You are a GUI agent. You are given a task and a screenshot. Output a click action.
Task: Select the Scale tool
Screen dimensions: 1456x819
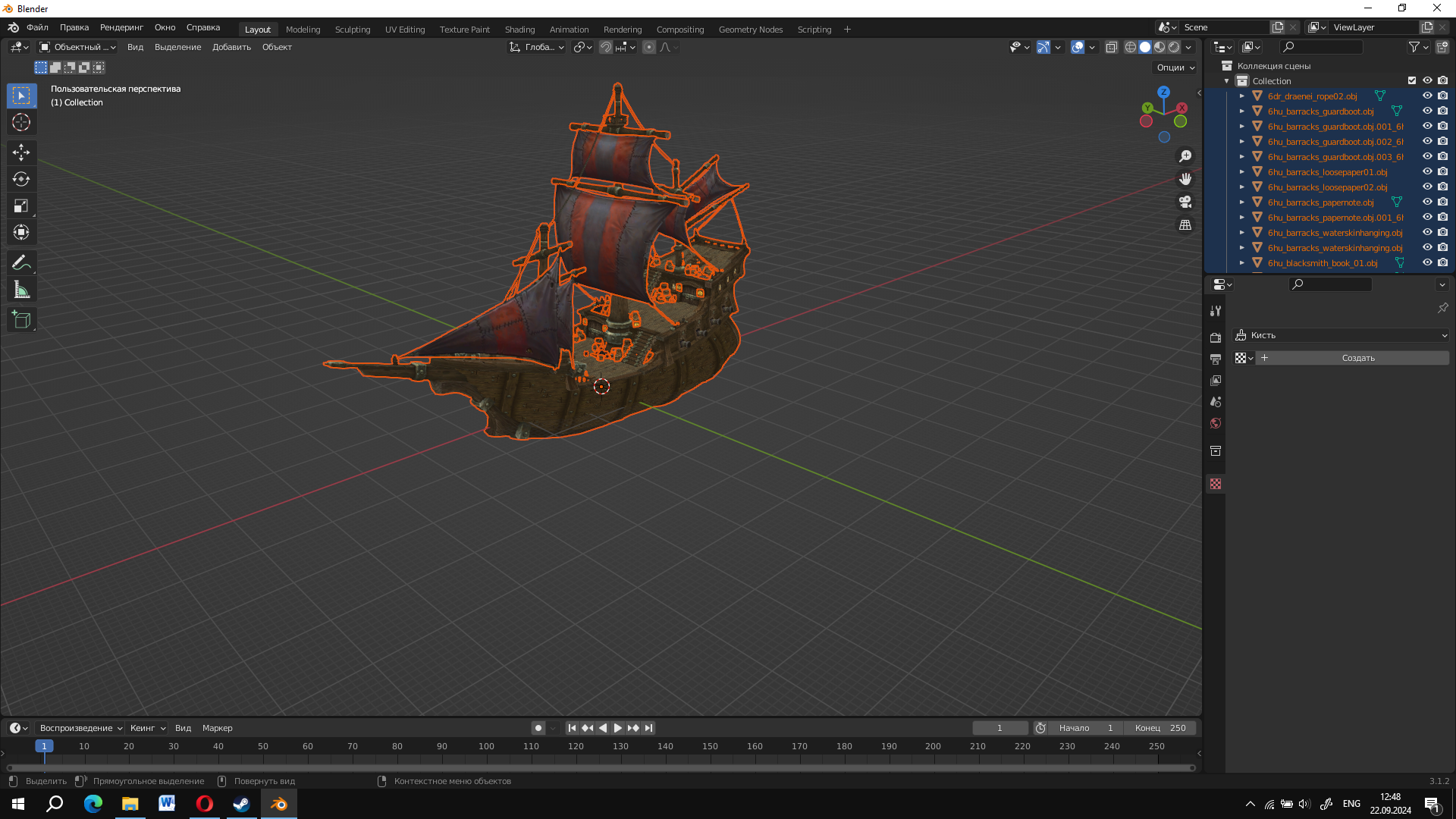(x=21, y=206)
